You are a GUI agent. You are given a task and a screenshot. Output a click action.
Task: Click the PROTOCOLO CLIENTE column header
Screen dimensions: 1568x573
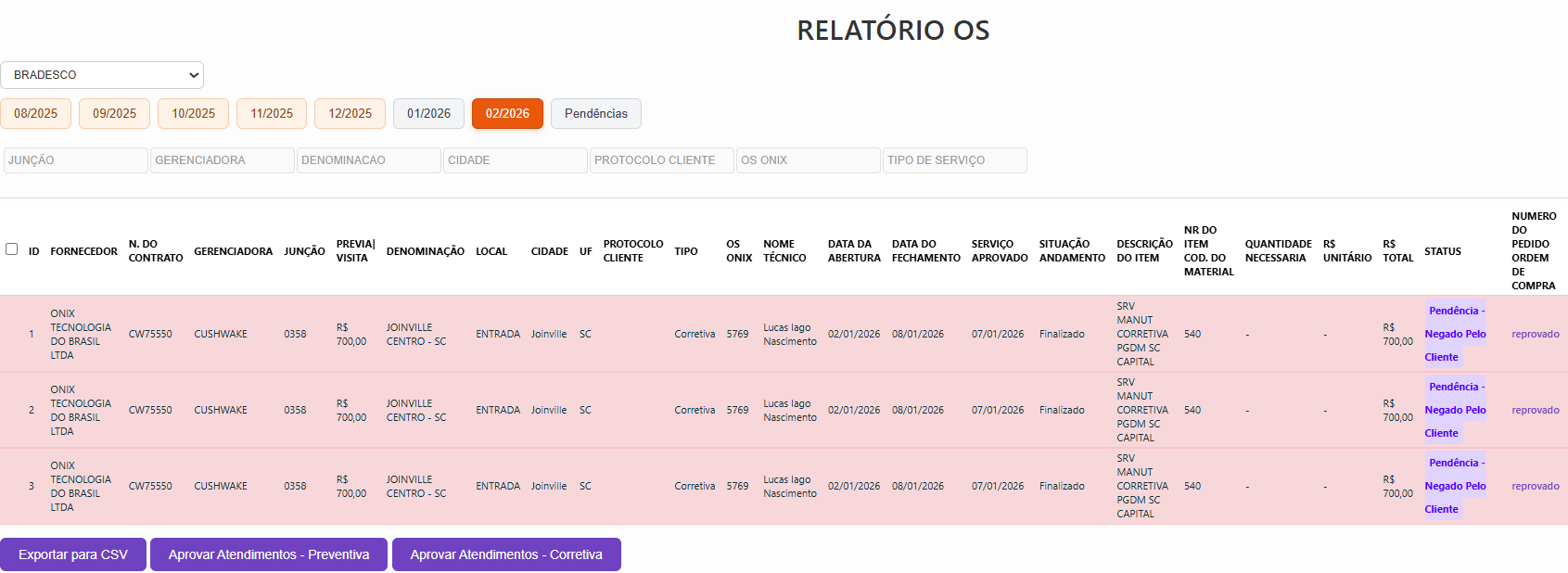point(633,251)
